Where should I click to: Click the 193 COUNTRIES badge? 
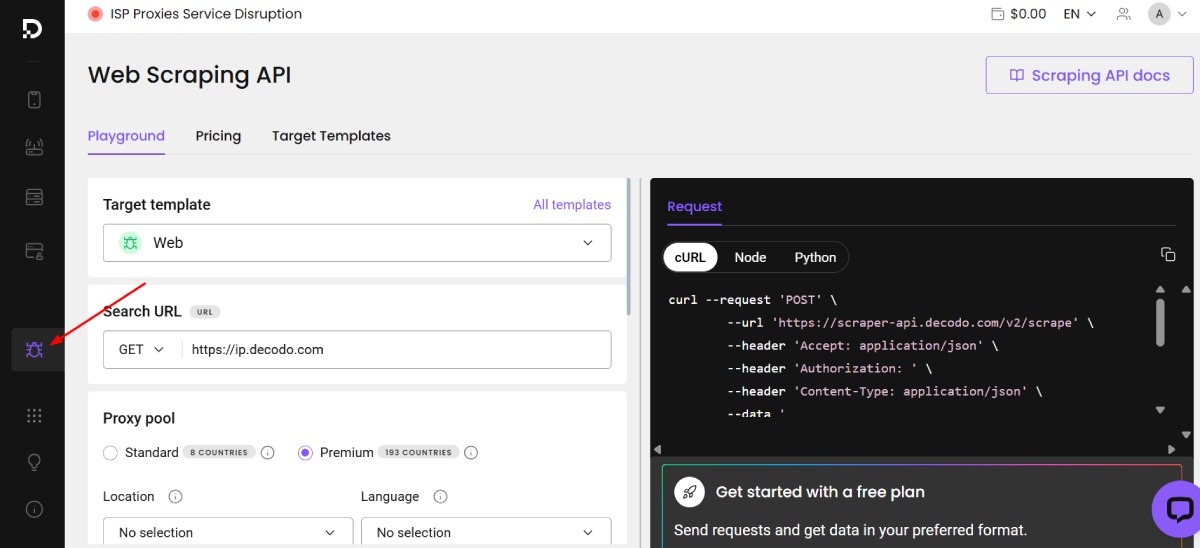click(419, 452)
